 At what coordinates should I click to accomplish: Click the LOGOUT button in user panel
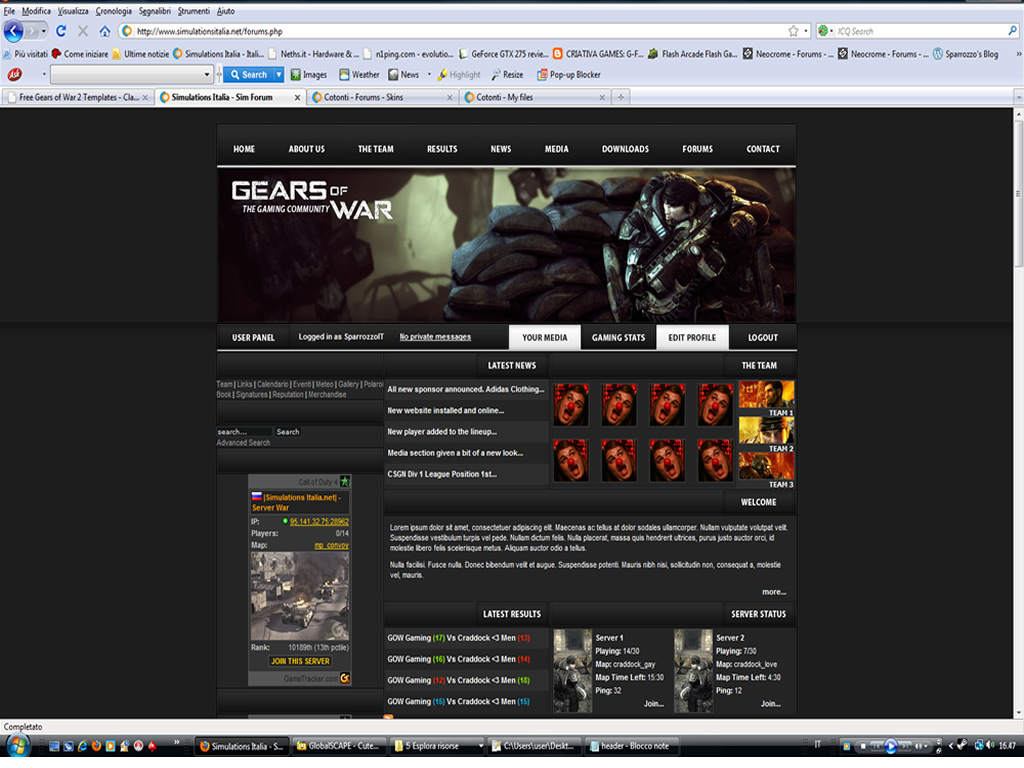(x=762, y=337)
